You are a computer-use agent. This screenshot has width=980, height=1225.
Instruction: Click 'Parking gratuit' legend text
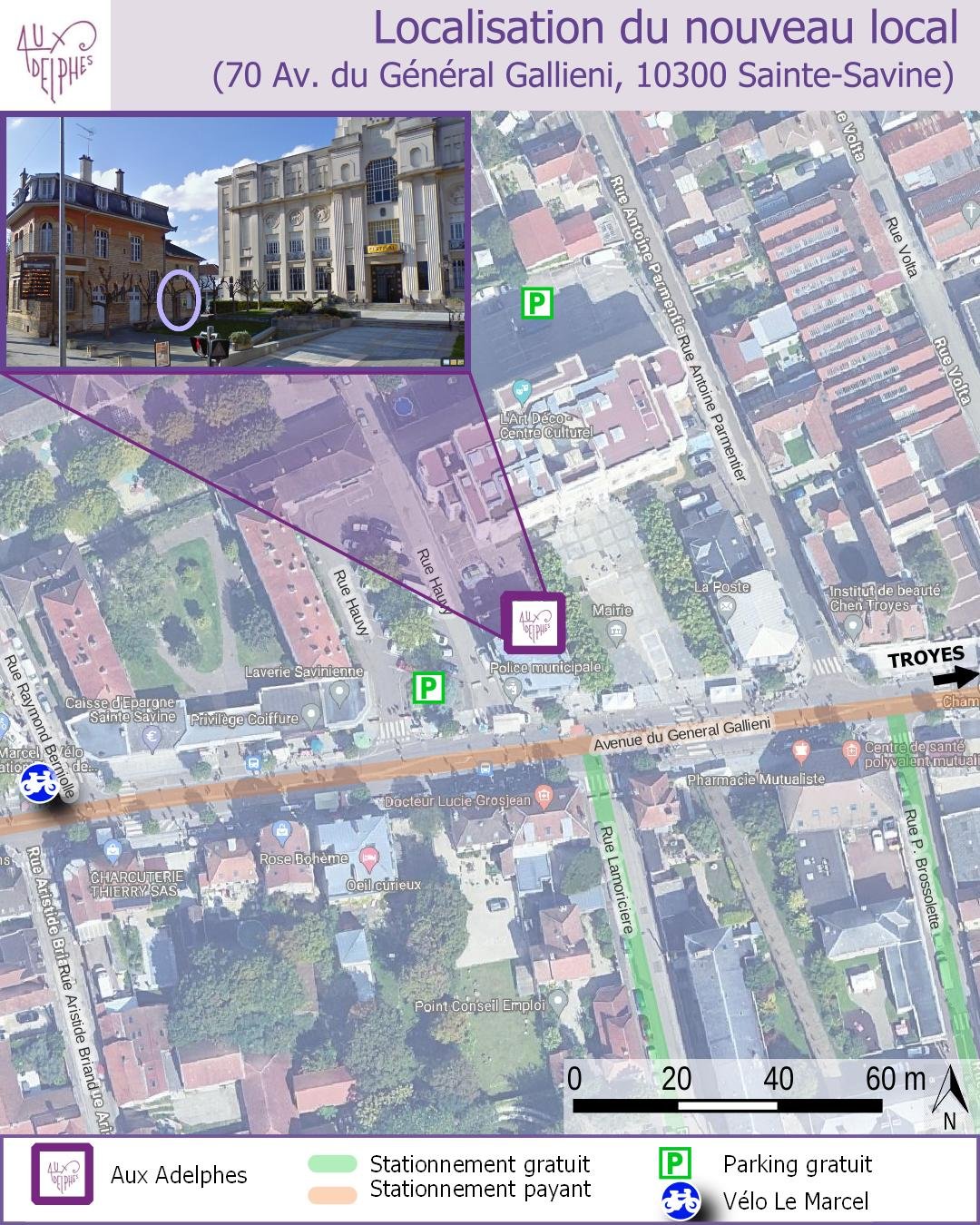[x=798, y=1164]
